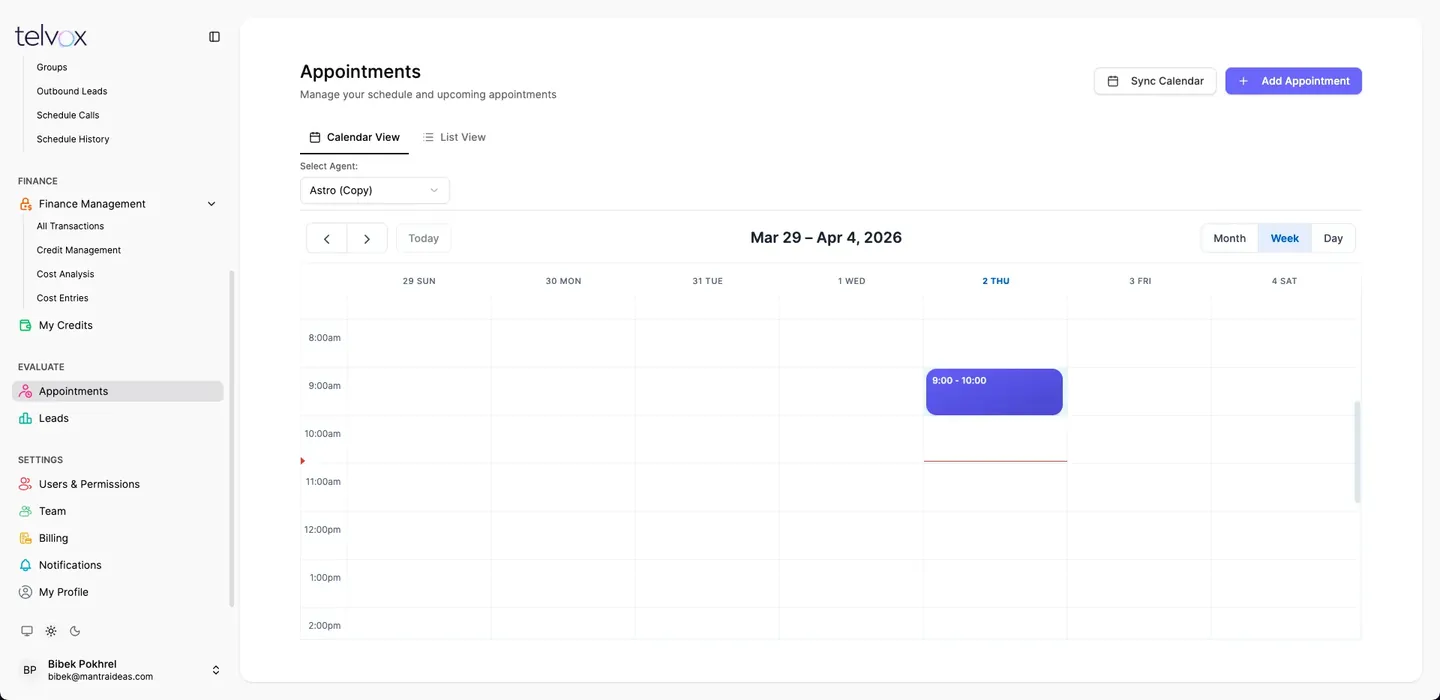
Task: Click the 30 MON column header
Action: click(563, 281)
